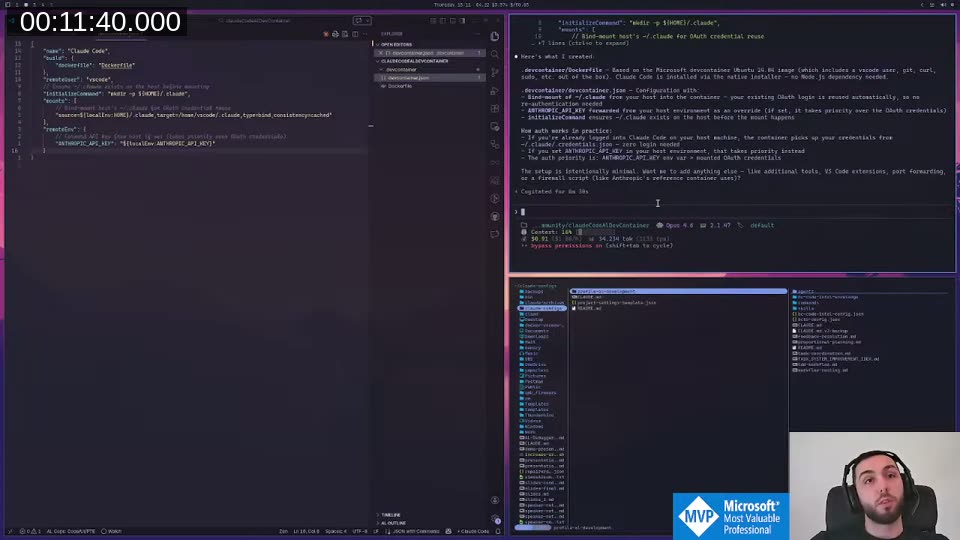The height and width of the screenshot is (540, 960).
Task: Open the errors and warnings status bar item
Action: point(30,531)
